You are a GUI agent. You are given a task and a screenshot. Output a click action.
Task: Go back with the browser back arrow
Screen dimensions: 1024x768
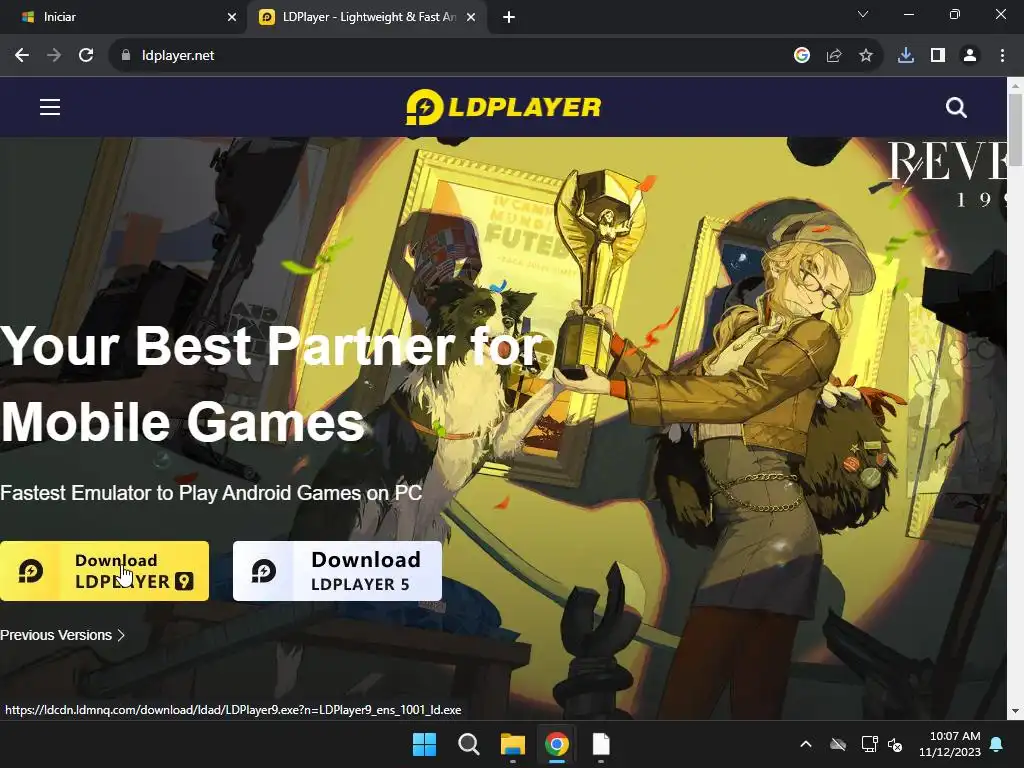click(x=22, y=56)
